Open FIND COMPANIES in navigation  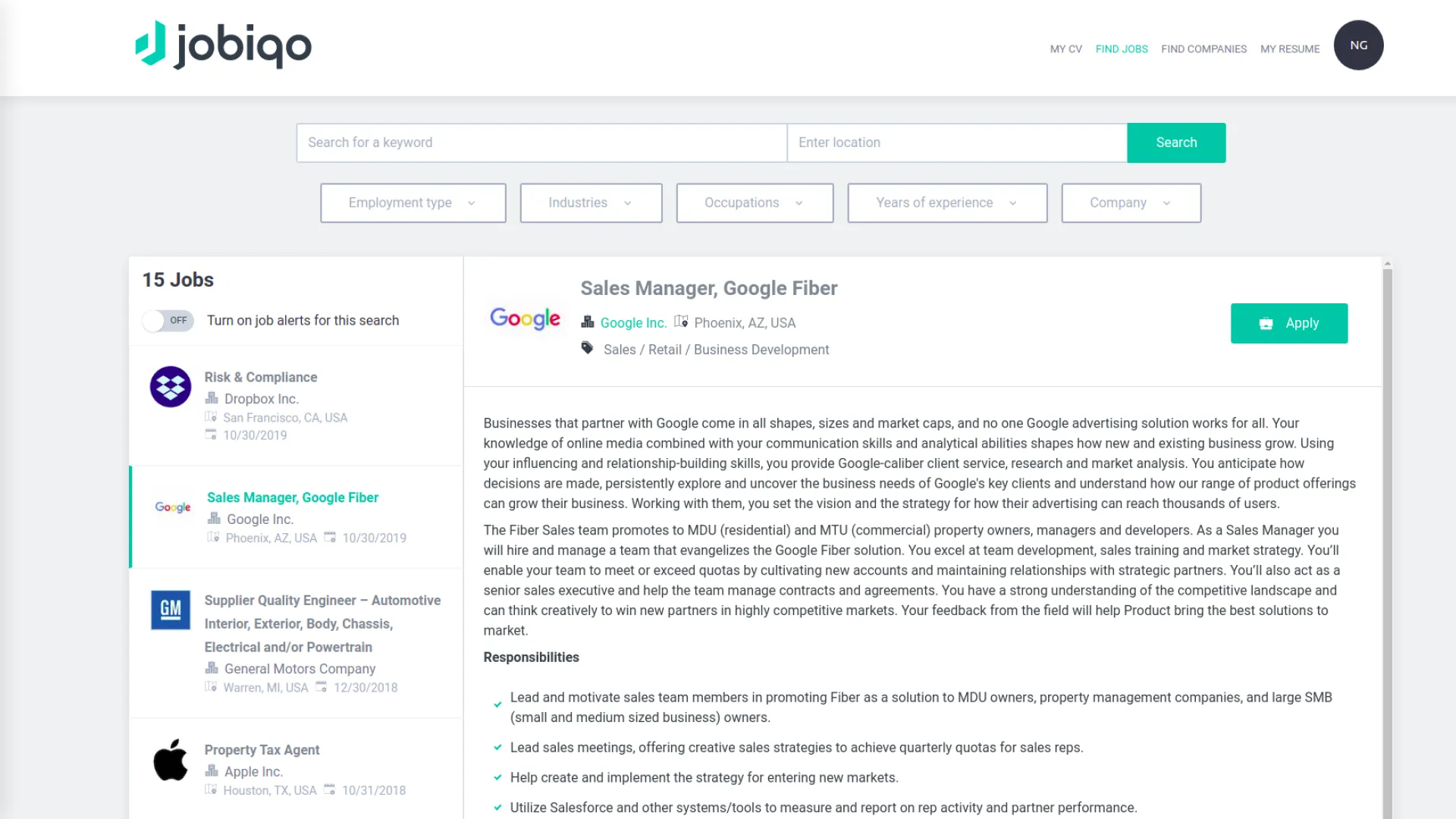point(1203,49)
